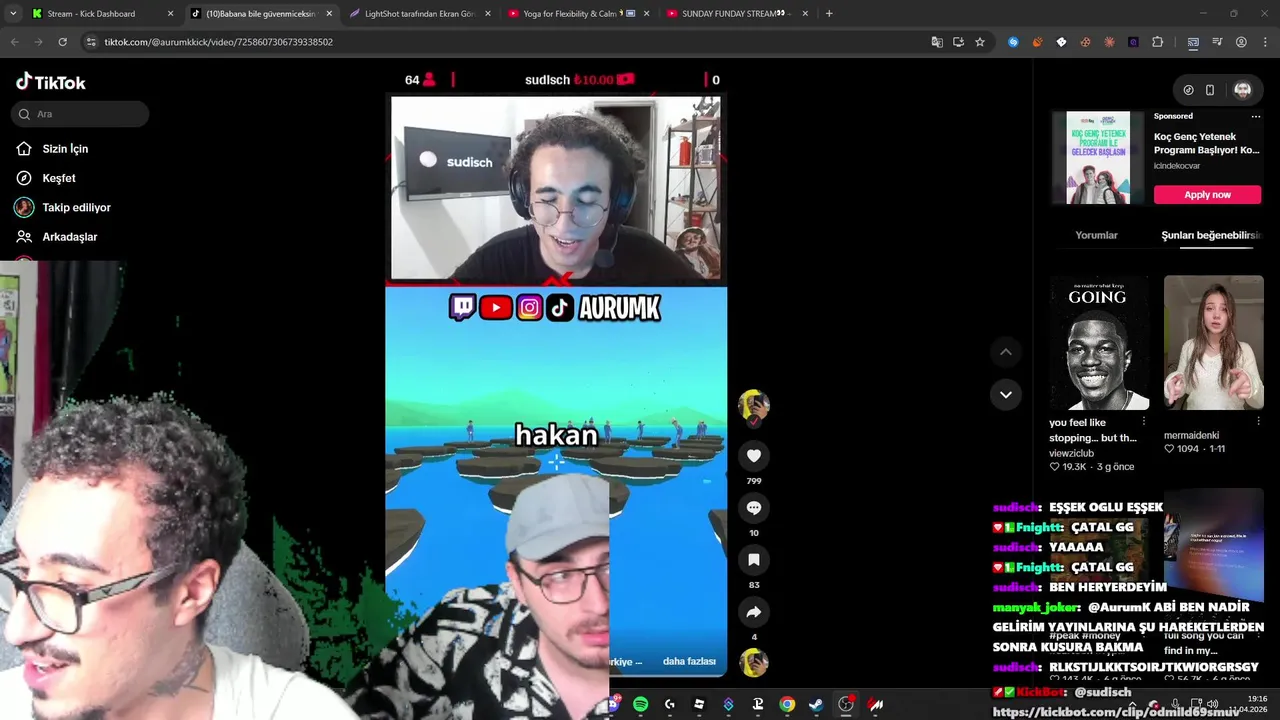Open the media cast icon in toolbar
This screenshot has width=1280, height=720.
point(1193,42)
